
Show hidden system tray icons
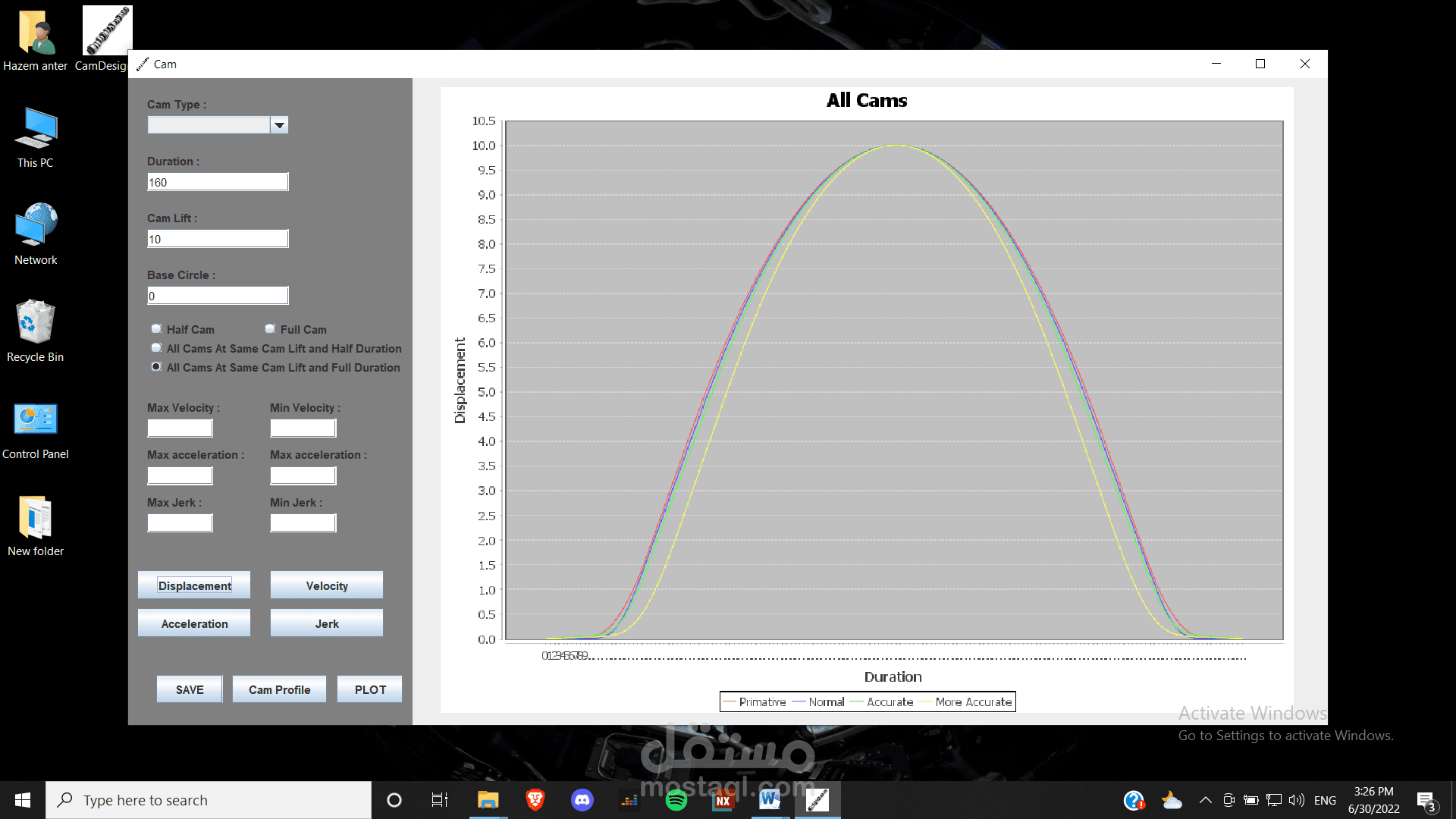(x=1206, y=800)
